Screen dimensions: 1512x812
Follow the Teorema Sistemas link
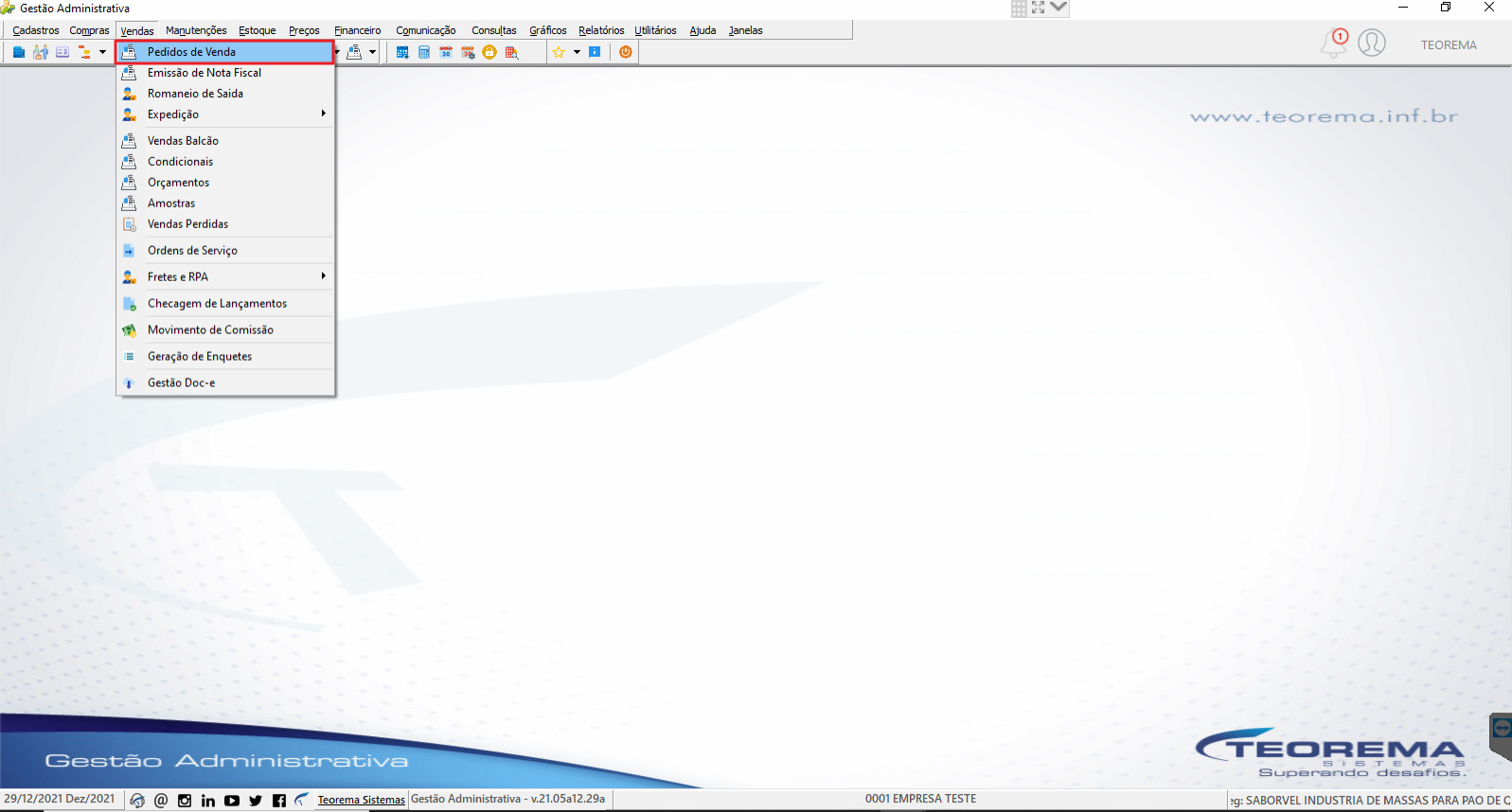coord(362,800)
